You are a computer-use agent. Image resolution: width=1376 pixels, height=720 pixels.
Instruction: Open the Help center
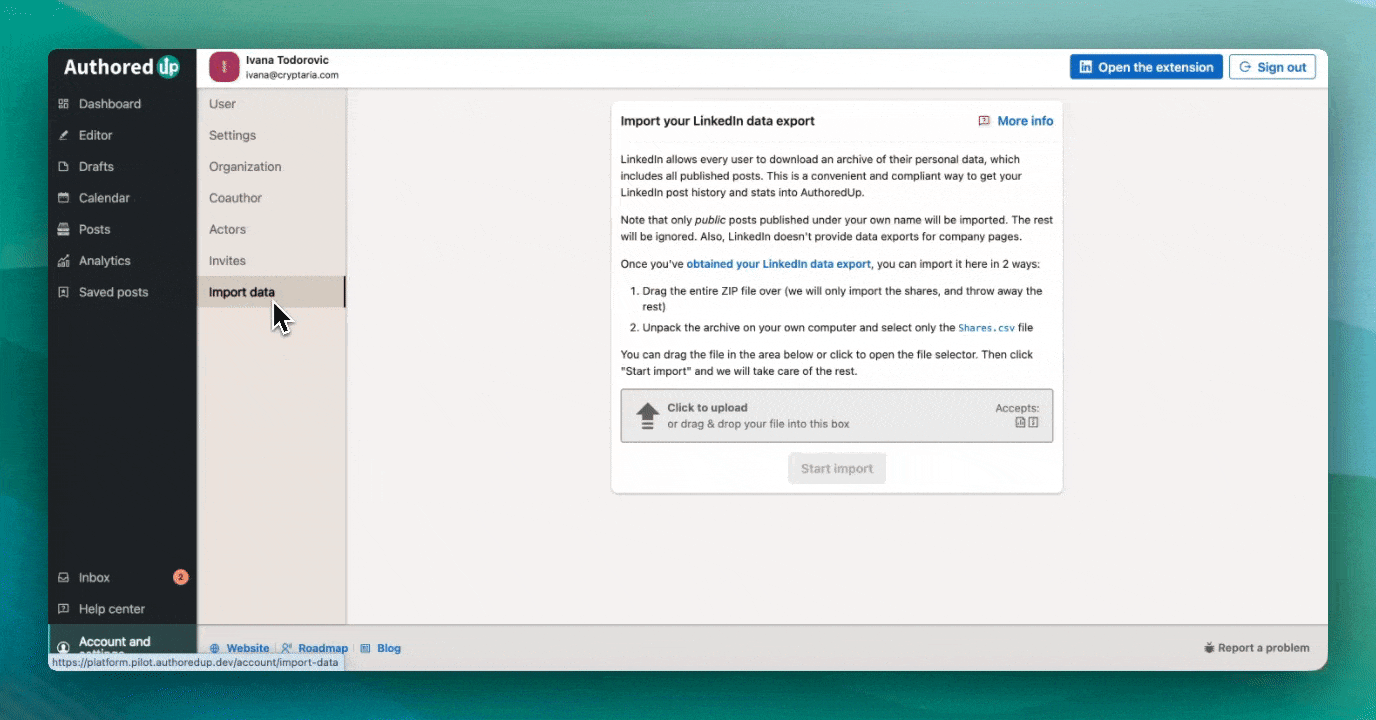tap(111, 609)
